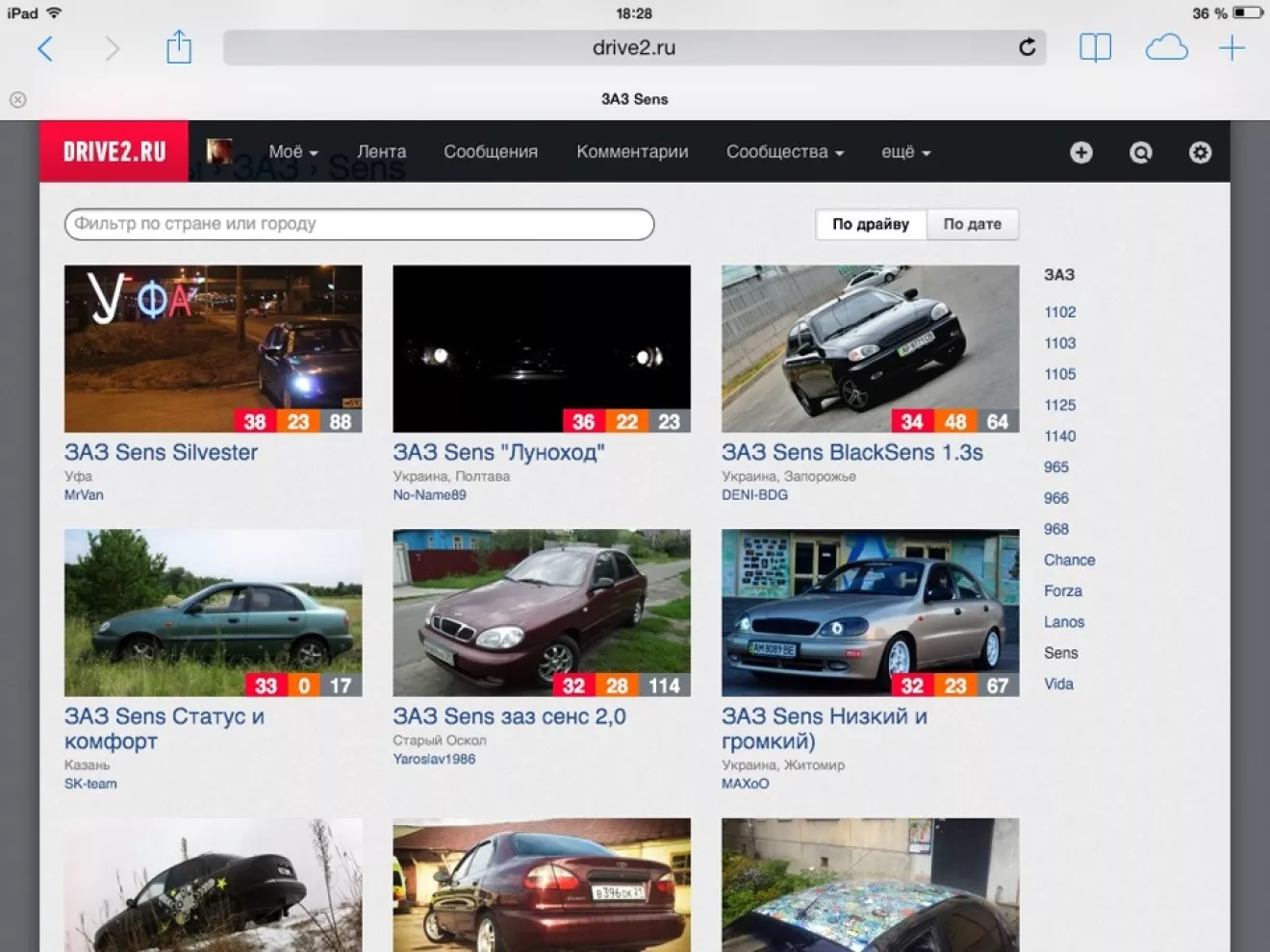Select Vida model in sidebar
The image size is (1270, 952).
click(1058, 684)
